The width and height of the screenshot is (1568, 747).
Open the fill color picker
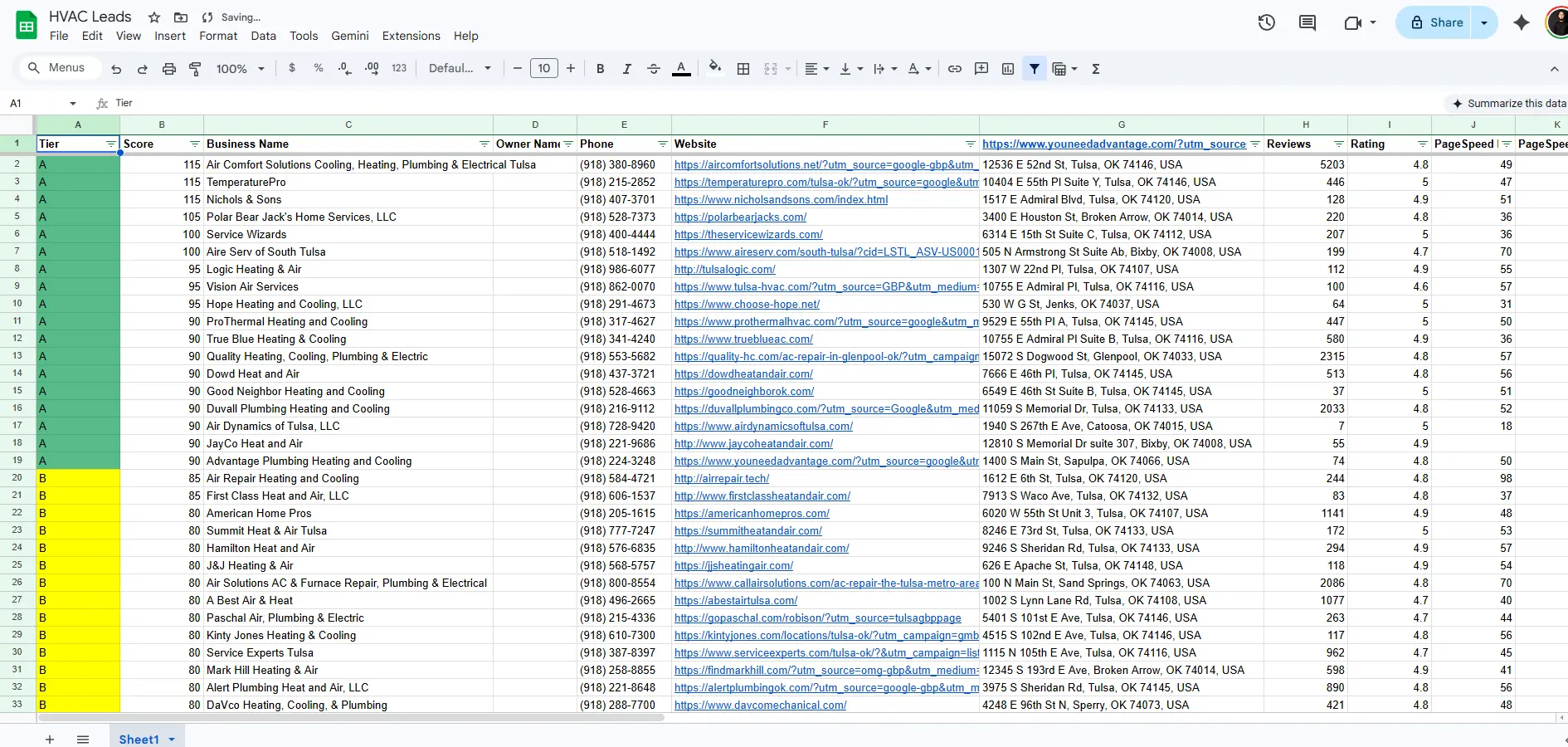click(x=715, y=68)
